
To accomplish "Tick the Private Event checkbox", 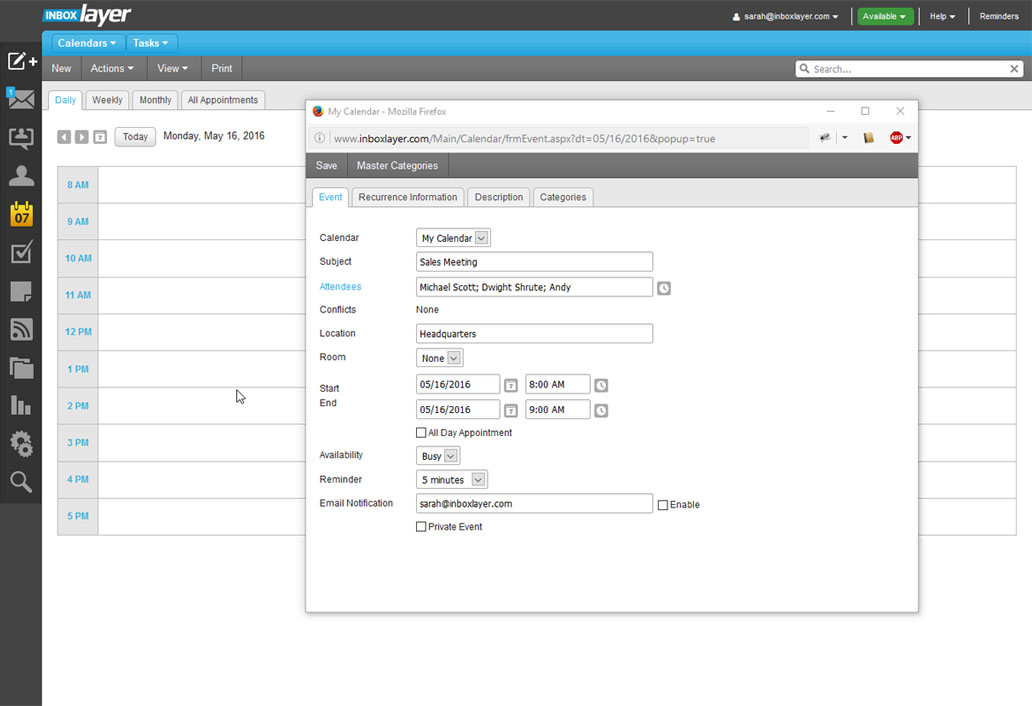I will [x=421, y=527].
